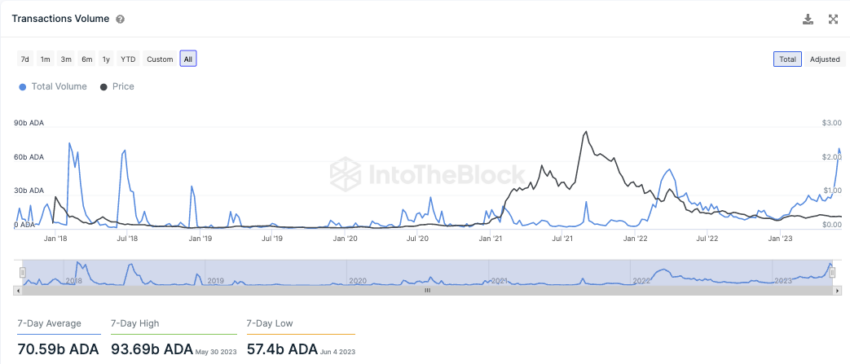This screenshot has width=850, height=364.
Task: Select the All range button
Action: click(x=188, y=59)
